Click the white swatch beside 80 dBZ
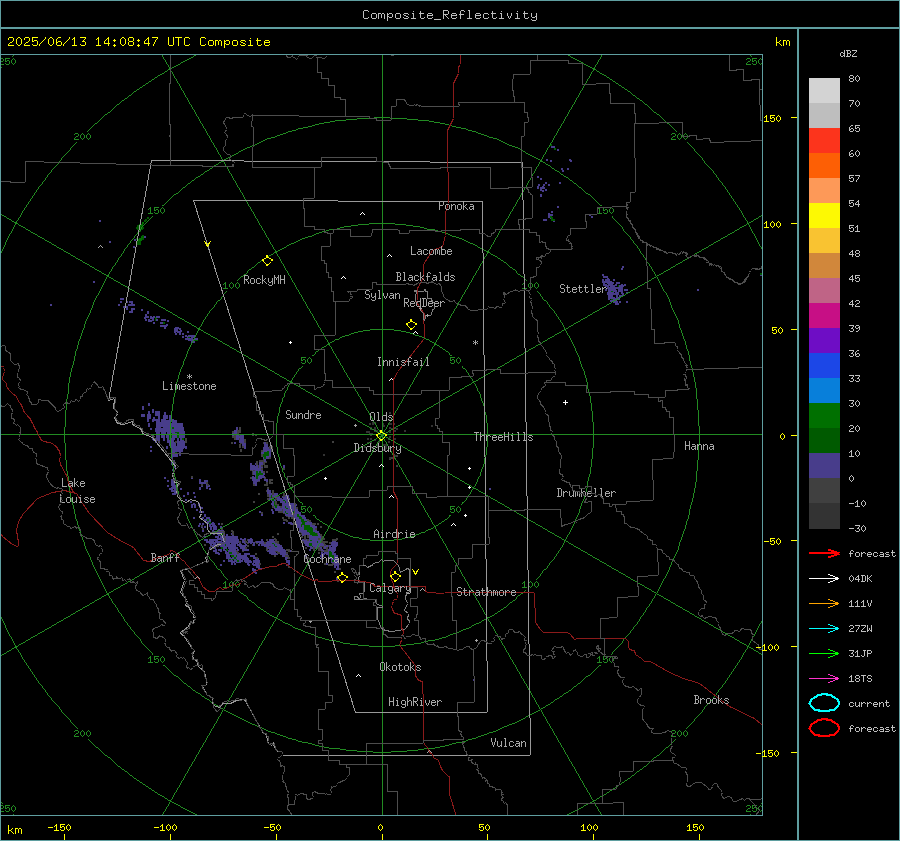 824,90
